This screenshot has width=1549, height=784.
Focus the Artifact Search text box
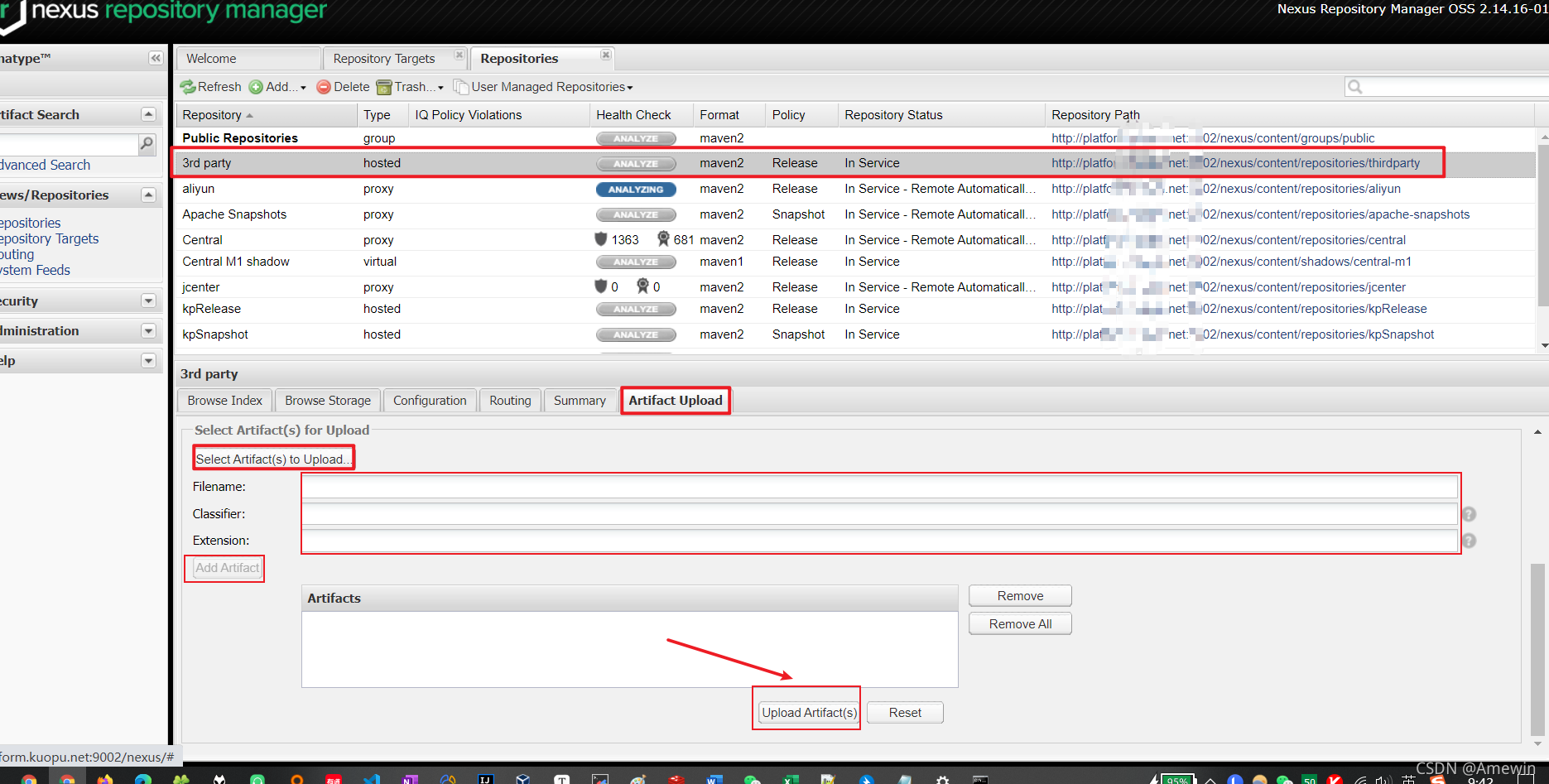point(69,144)
